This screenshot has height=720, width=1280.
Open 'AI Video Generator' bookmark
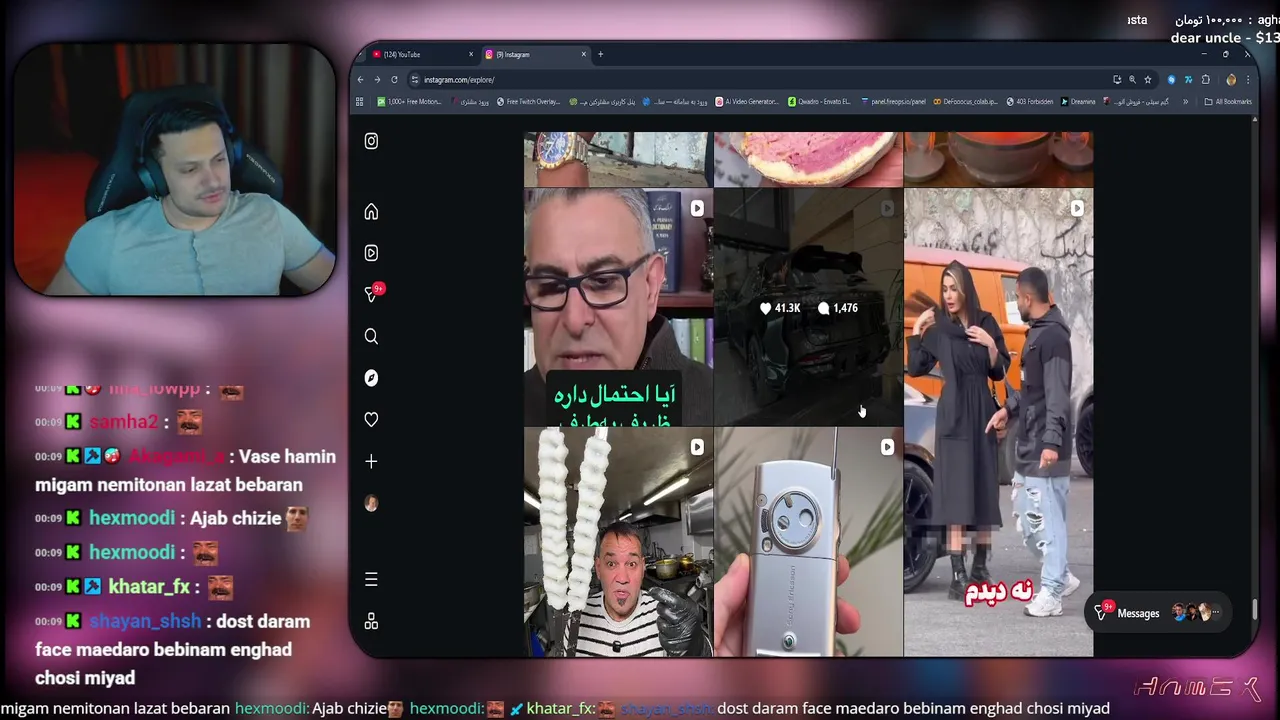tap(747, 101)
